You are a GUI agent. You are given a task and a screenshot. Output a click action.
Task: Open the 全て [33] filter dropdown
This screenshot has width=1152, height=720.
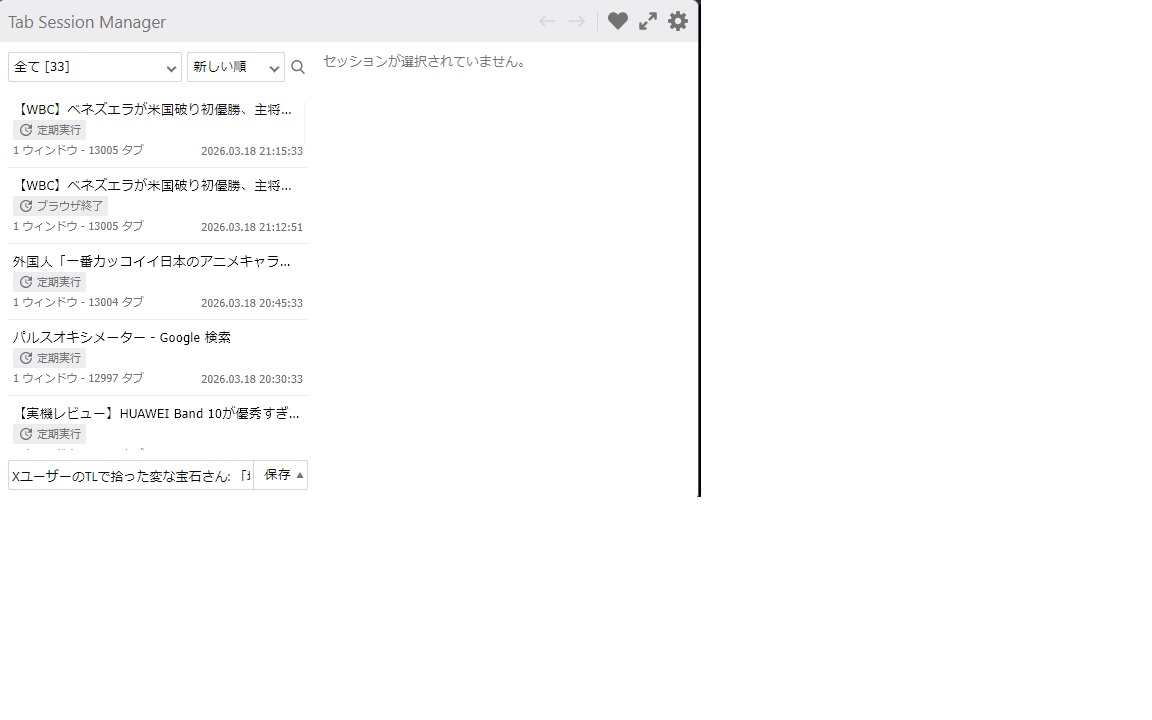pos(95,67)
